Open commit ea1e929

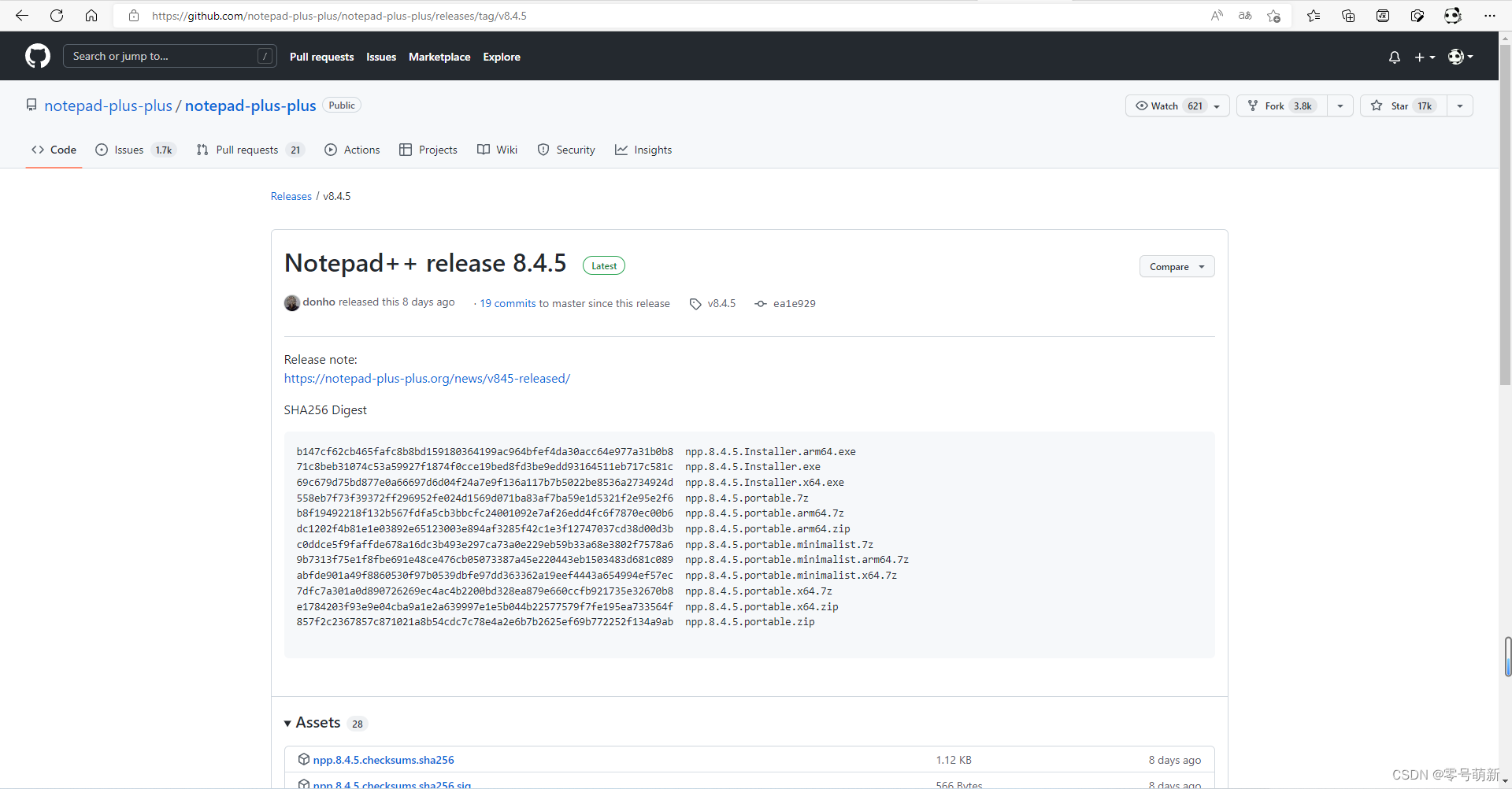794,303
